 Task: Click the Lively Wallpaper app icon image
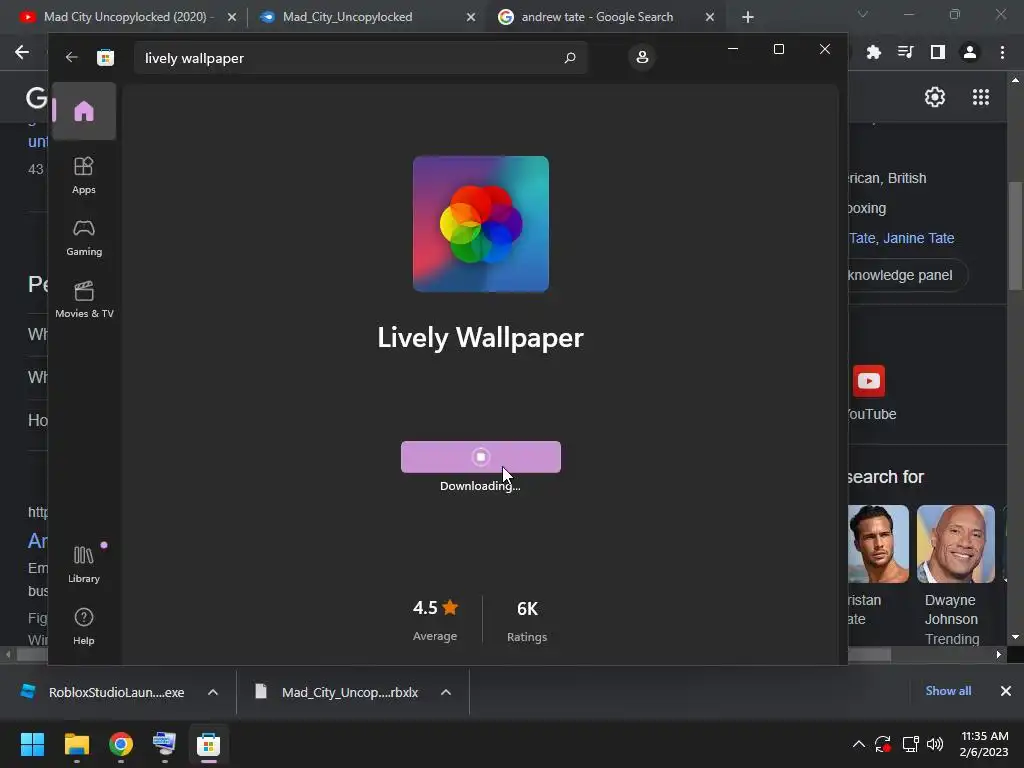pos(481,224)
